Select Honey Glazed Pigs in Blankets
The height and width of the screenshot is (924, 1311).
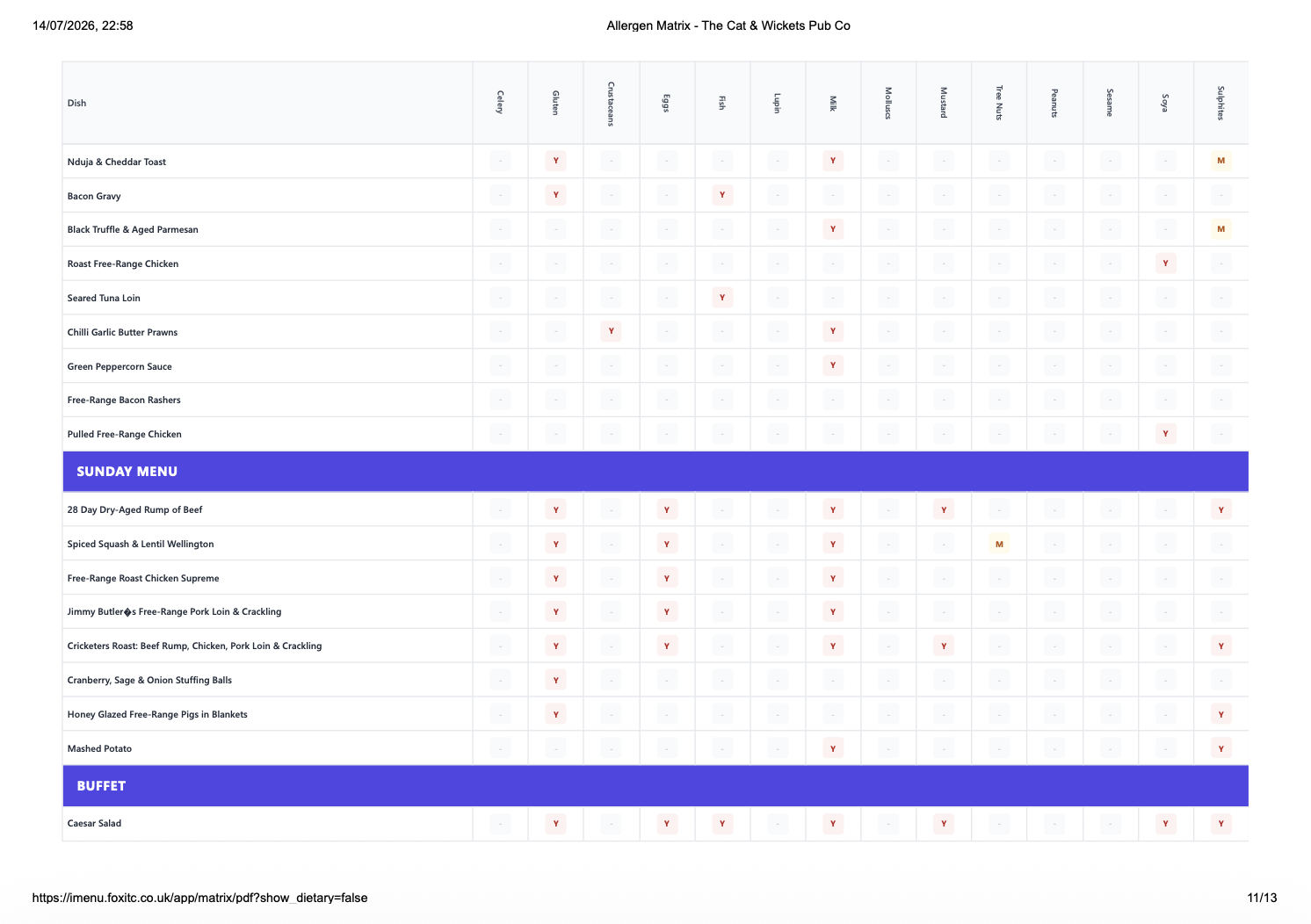[157, 714]
